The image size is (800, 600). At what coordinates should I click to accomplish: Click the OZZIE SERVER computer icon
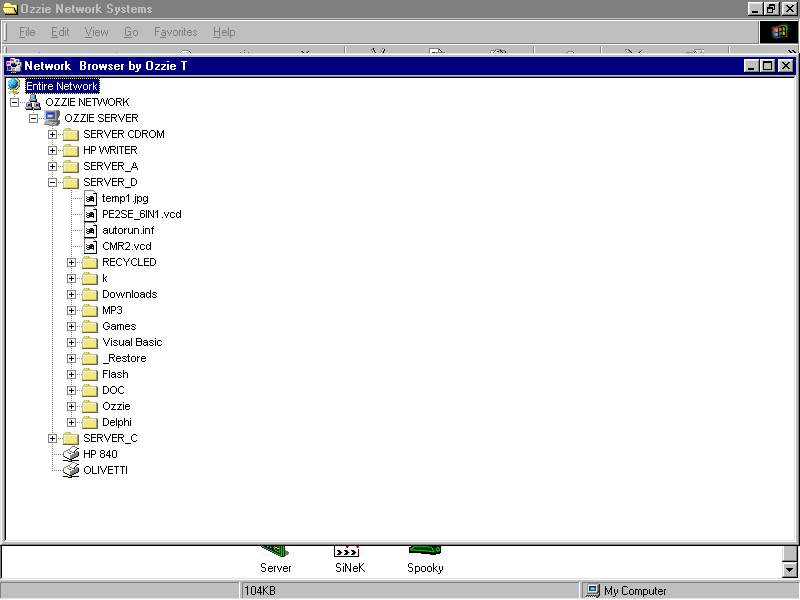click(x=52, y=118)
